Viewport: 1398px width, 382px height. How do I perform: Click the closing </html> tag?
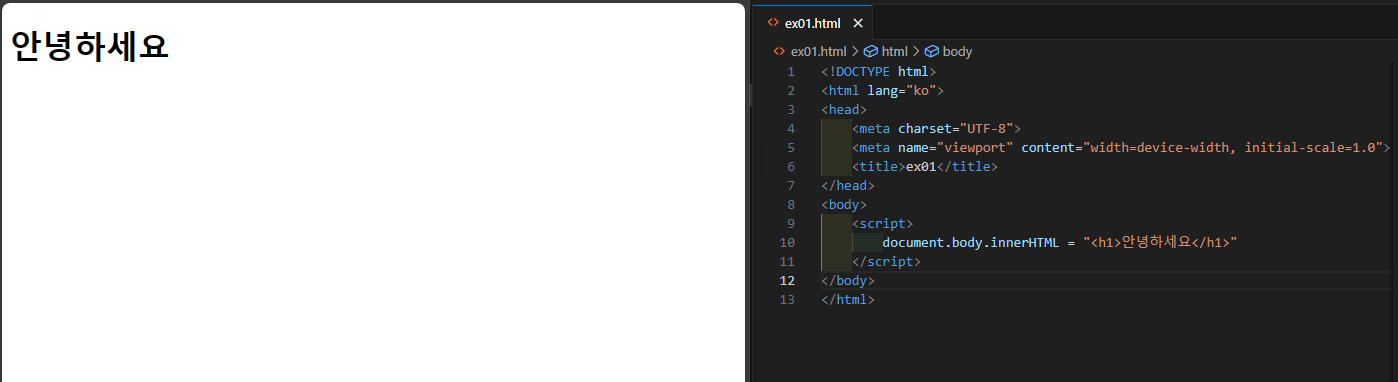pyautogui.click(x=848, y=300)
